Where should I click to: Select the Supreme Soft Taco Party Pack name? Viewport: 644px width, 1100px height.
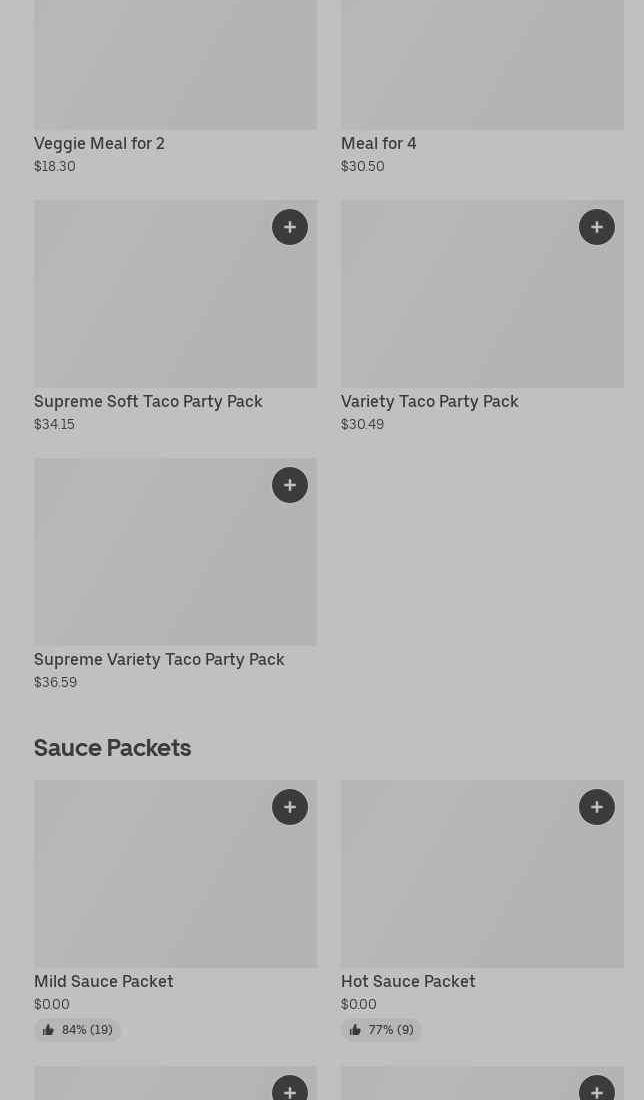[x=148, y=401]
